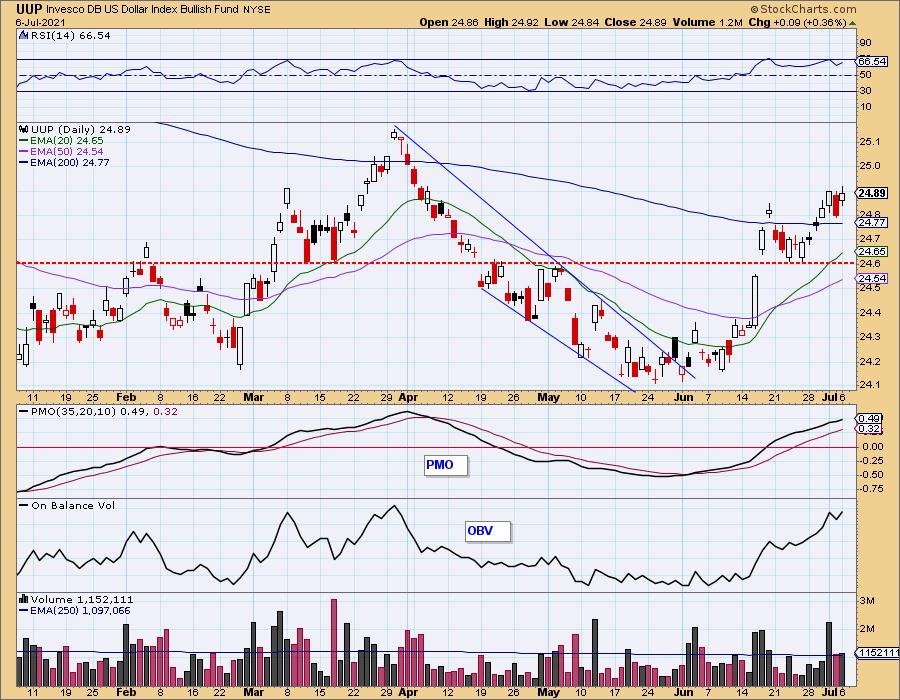
Task: Click the blue EMA(200) legend line swatch
Action: click(x=24, y=162)
